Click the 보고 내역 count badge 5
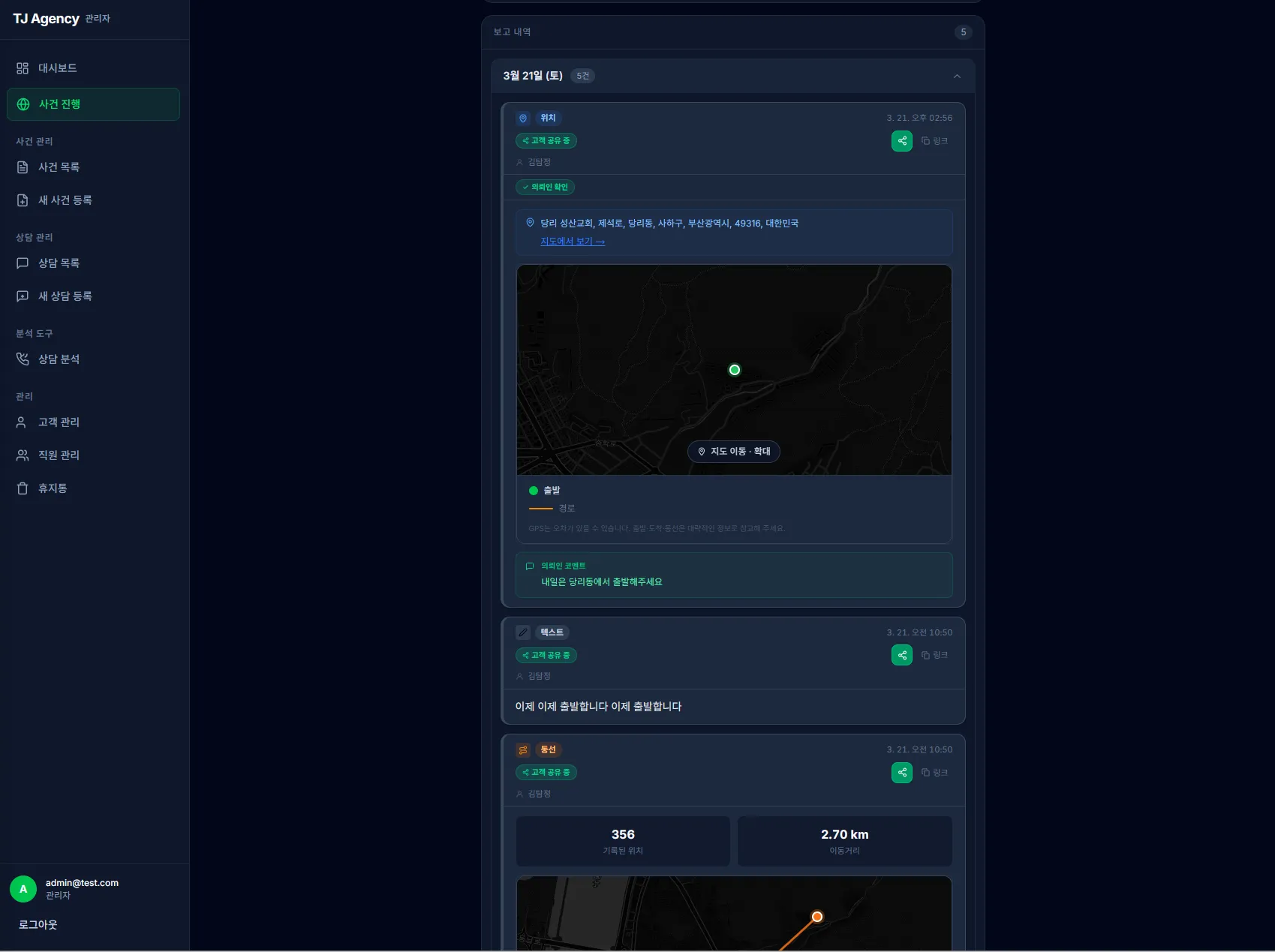The image size is (1275, 952). pos(964,32)
